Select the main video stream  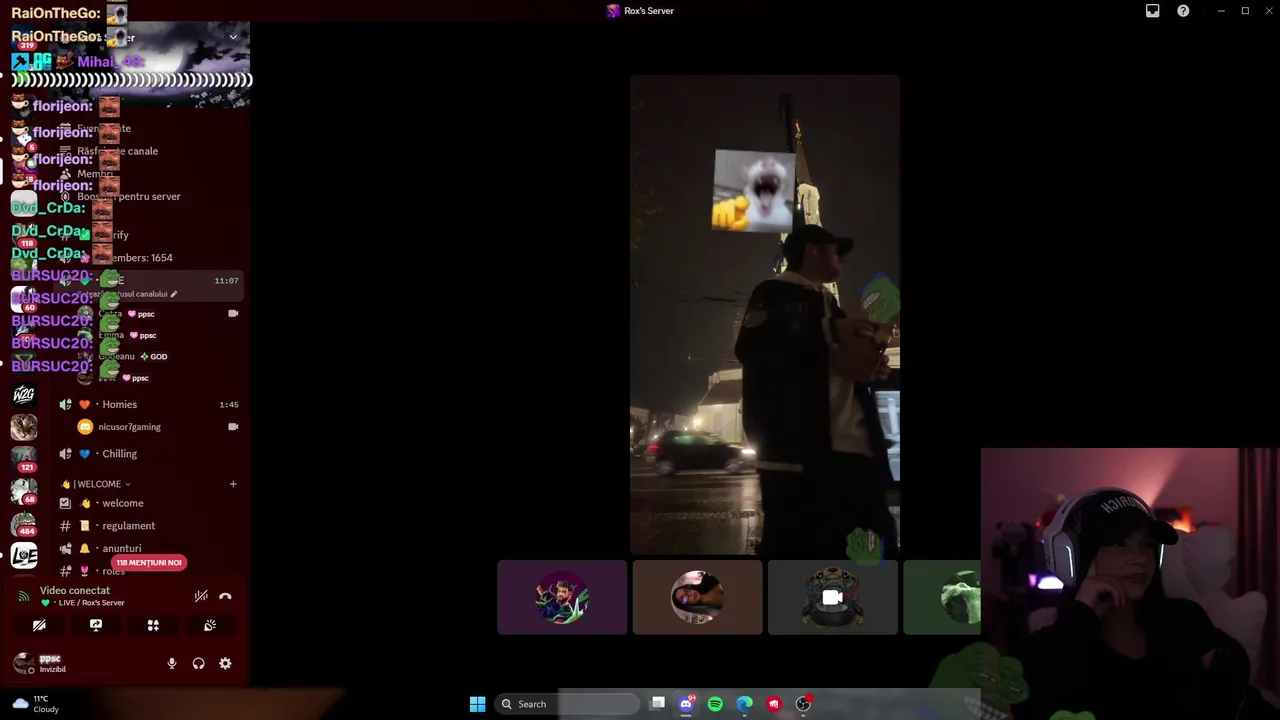point(765,314)
